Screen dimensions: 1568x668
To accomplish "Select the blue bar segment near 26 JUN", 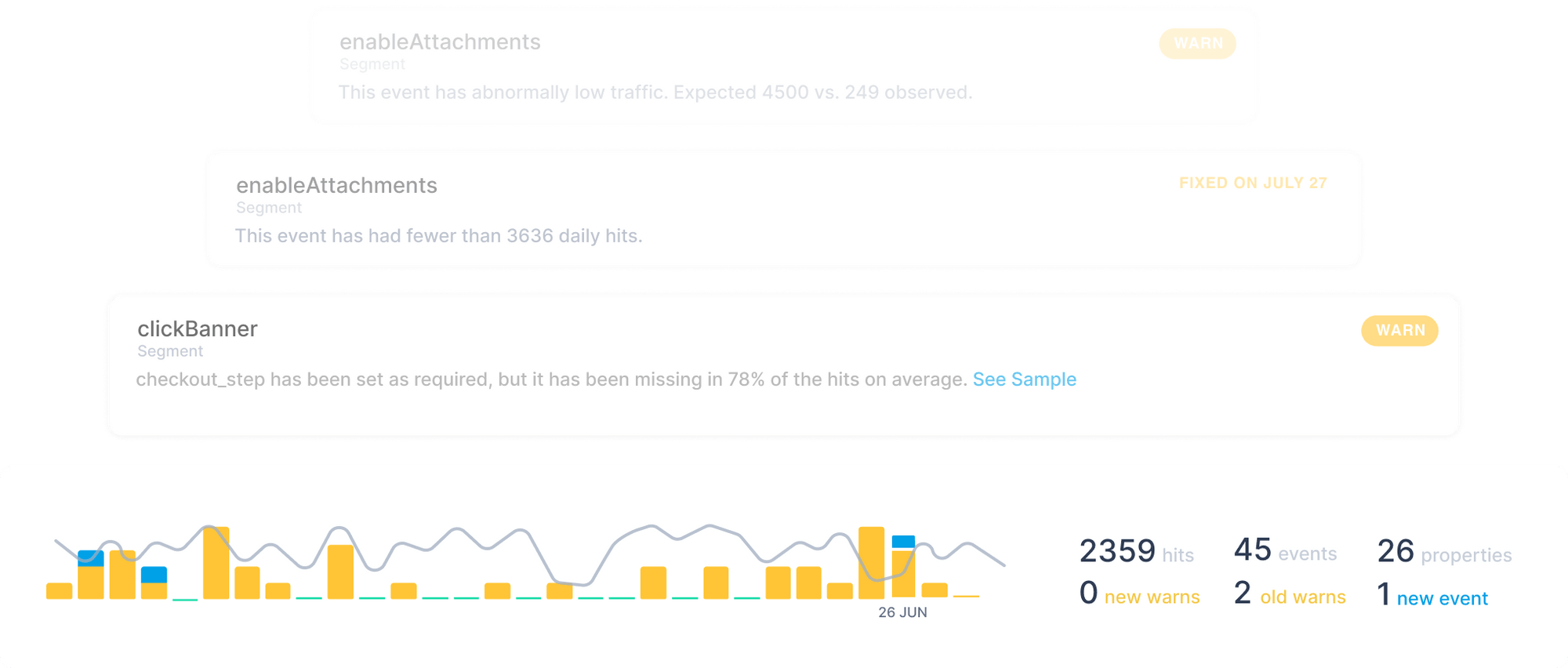I will (x=903, y=543).
